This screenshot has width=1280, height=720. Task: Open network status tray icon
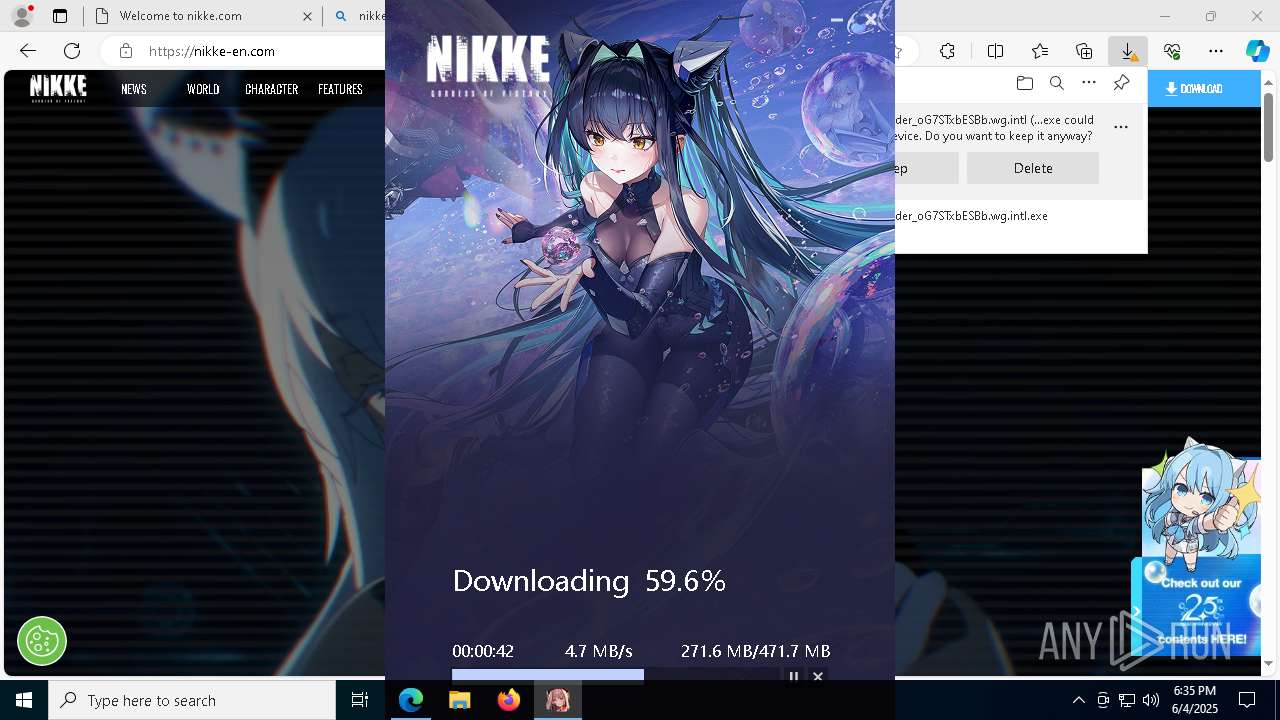[1127, 700]
